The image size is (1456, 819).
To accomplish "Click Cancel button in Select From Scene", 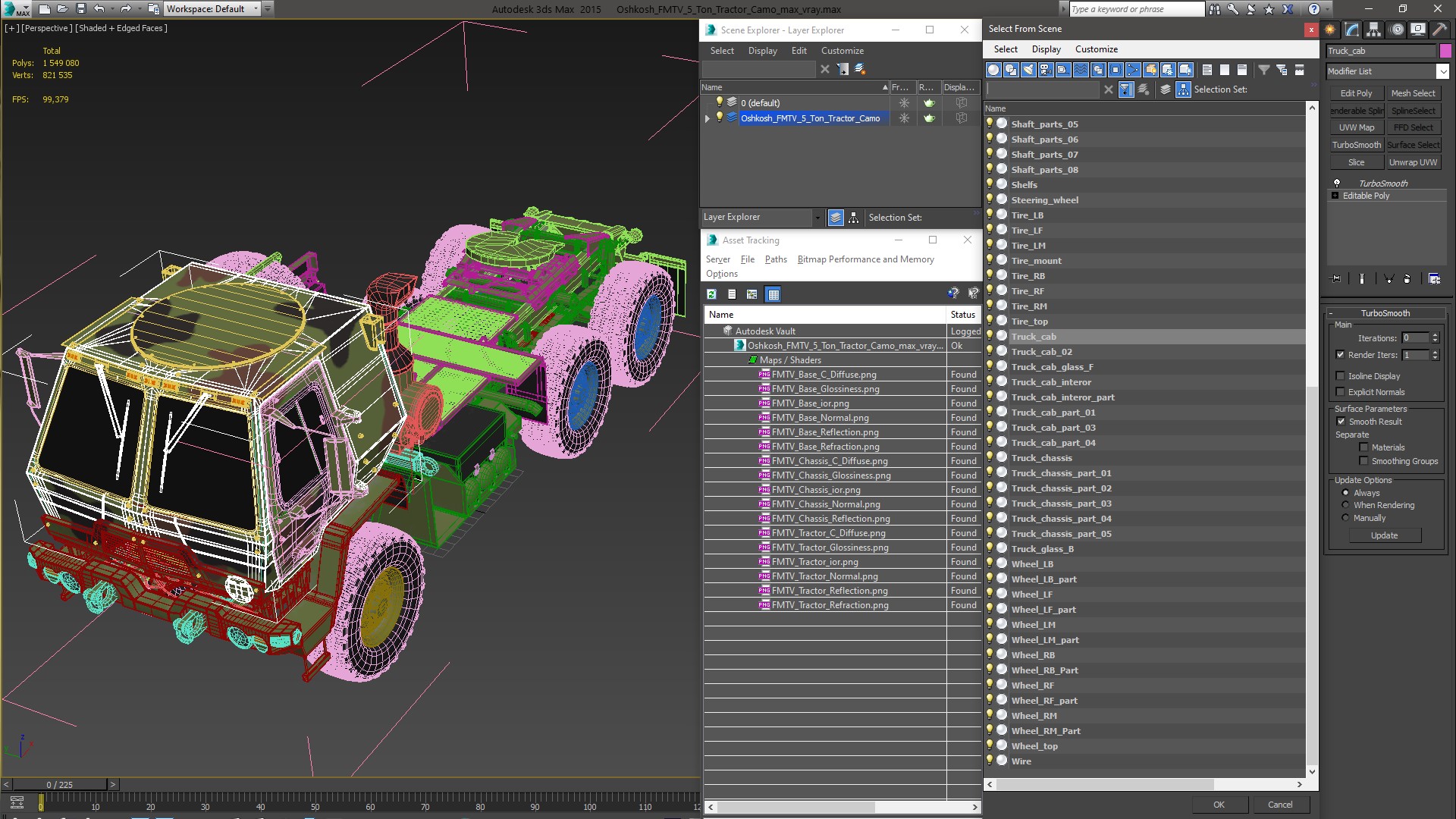I will click(1279, 805).
